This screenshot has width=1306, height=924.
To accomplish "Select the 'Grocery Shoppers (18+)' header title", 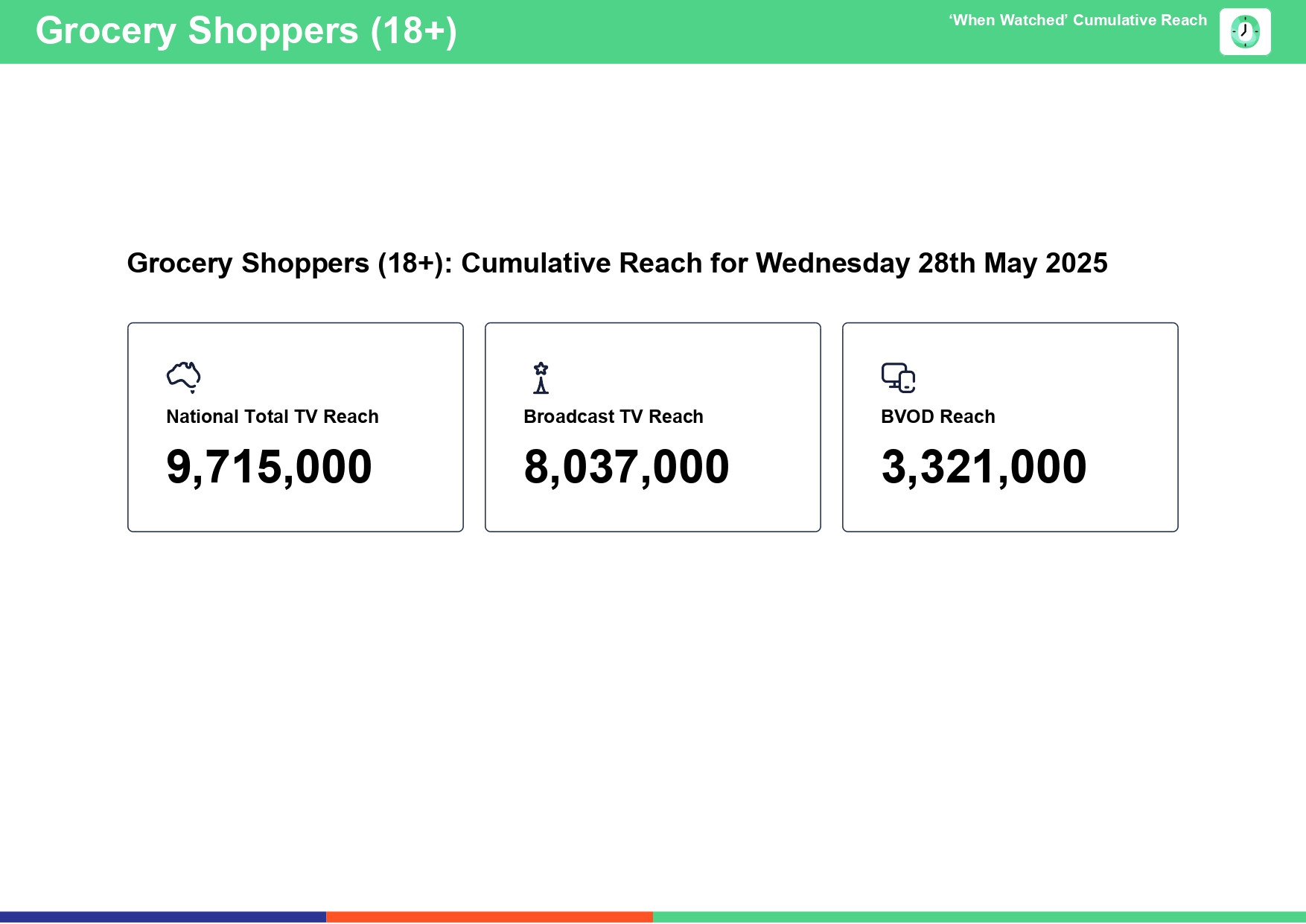I will point(246,31).
